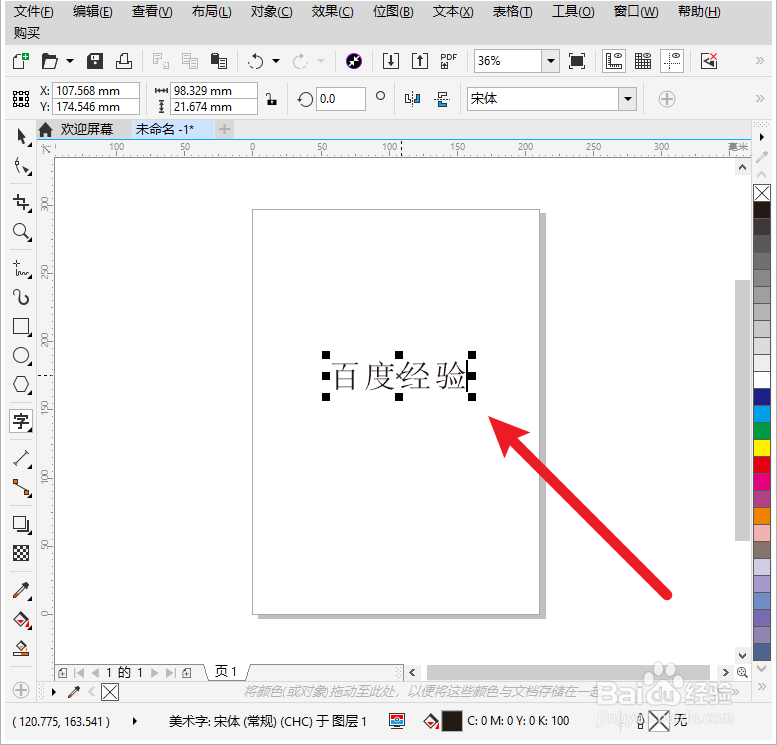Screen dimensions: 777x745
Task: Select the Polygon tool
Action: 21,385
